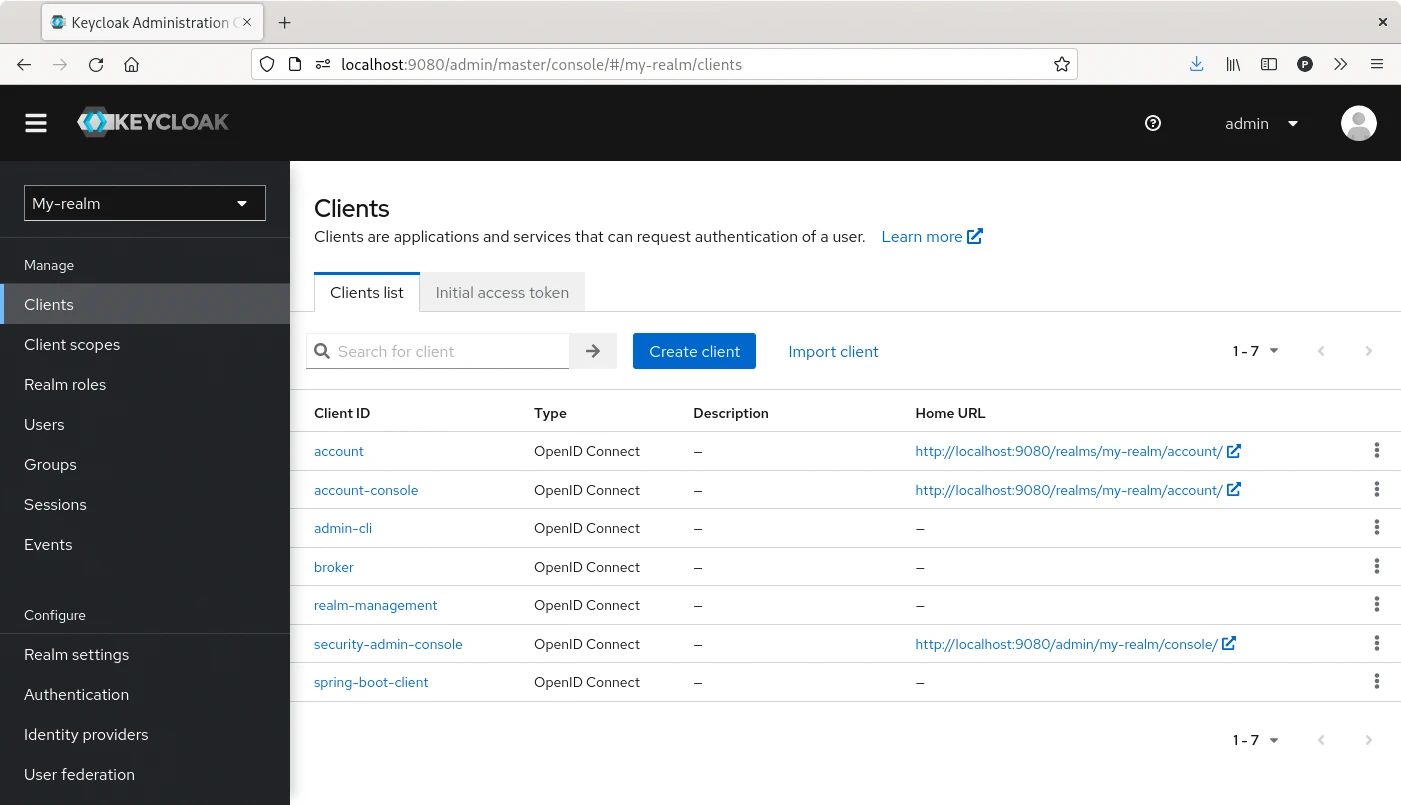1401x805 pixels.
Task: Open the admin user dropdown
Action: [1261, 123]
